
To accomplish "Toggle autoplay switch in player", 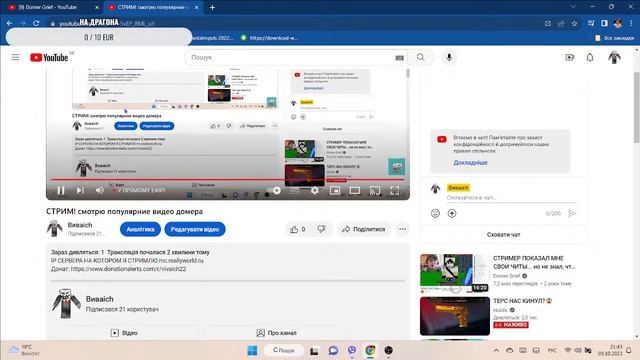I will click(274, 190).
